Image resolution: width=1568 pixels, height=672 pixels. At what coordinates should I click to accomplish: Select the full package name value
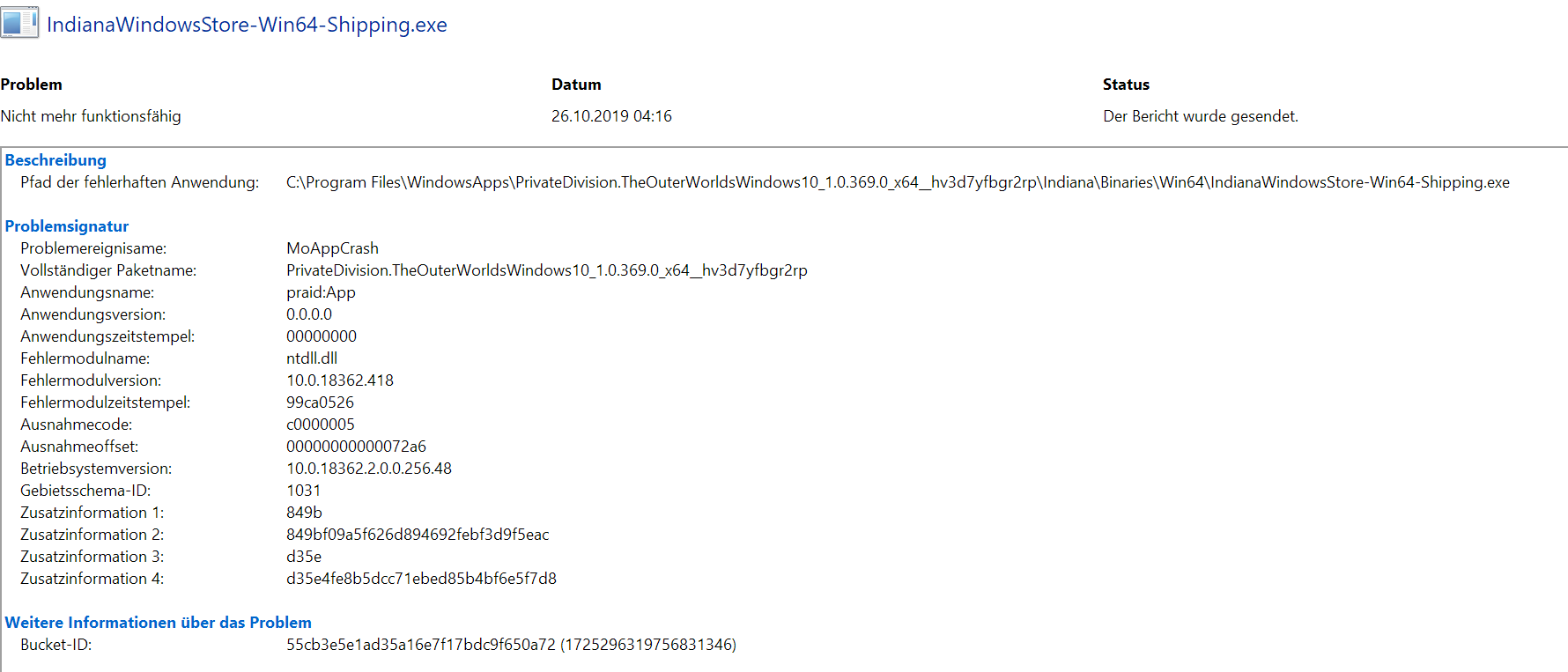pos(547,270)
